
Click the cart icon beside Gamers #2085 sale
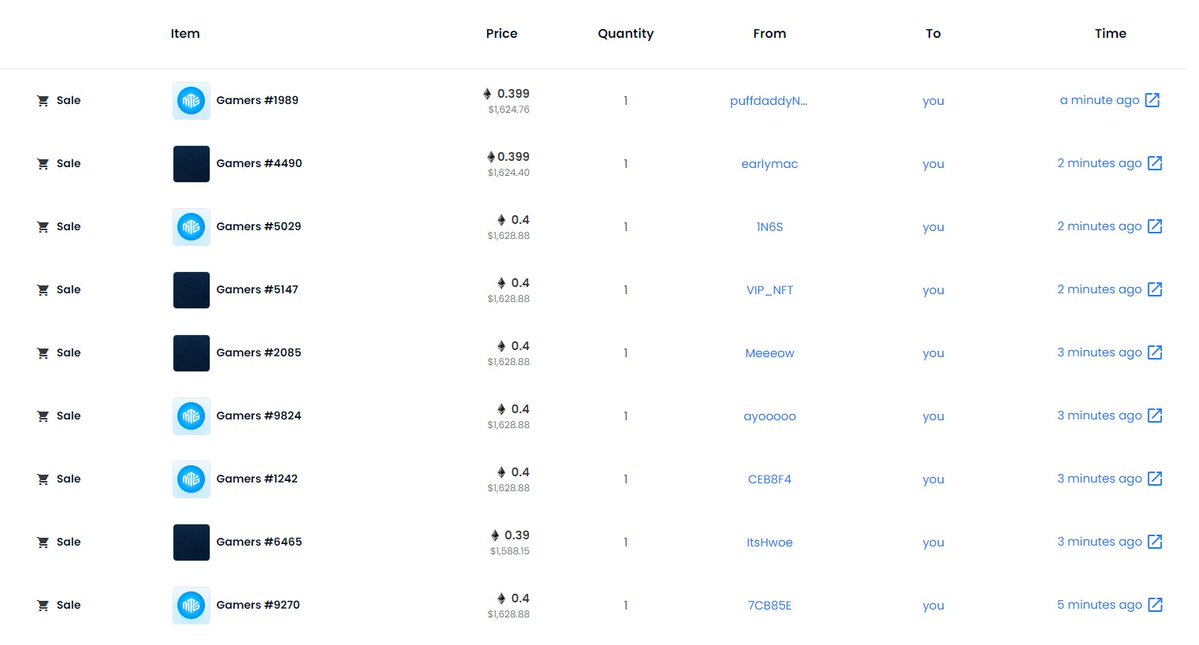click(43, 353)
